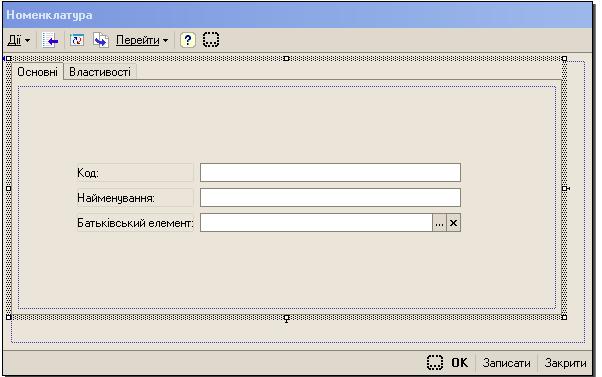Image resolution: width=602 pixels, height=377 pixels.
Task: Click the Код input field
Action: (x=330, y=172)
